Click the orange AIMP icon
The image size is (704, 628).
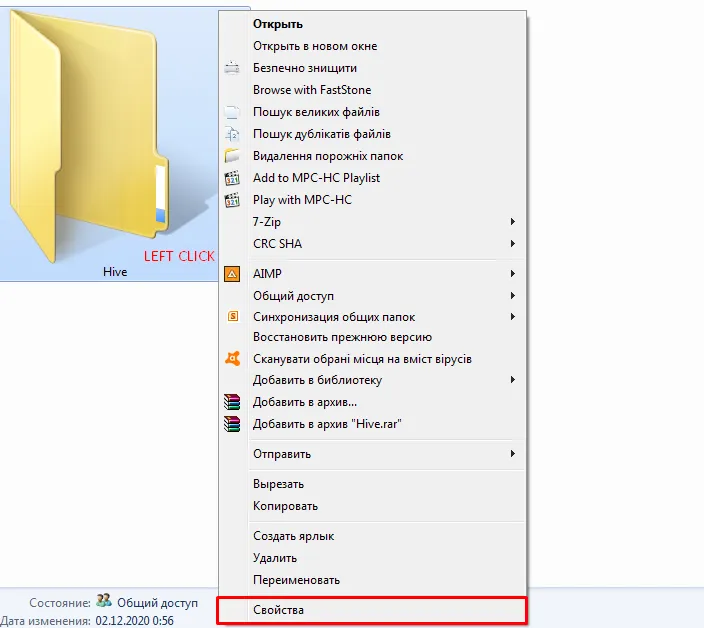(x=232, y=274)
